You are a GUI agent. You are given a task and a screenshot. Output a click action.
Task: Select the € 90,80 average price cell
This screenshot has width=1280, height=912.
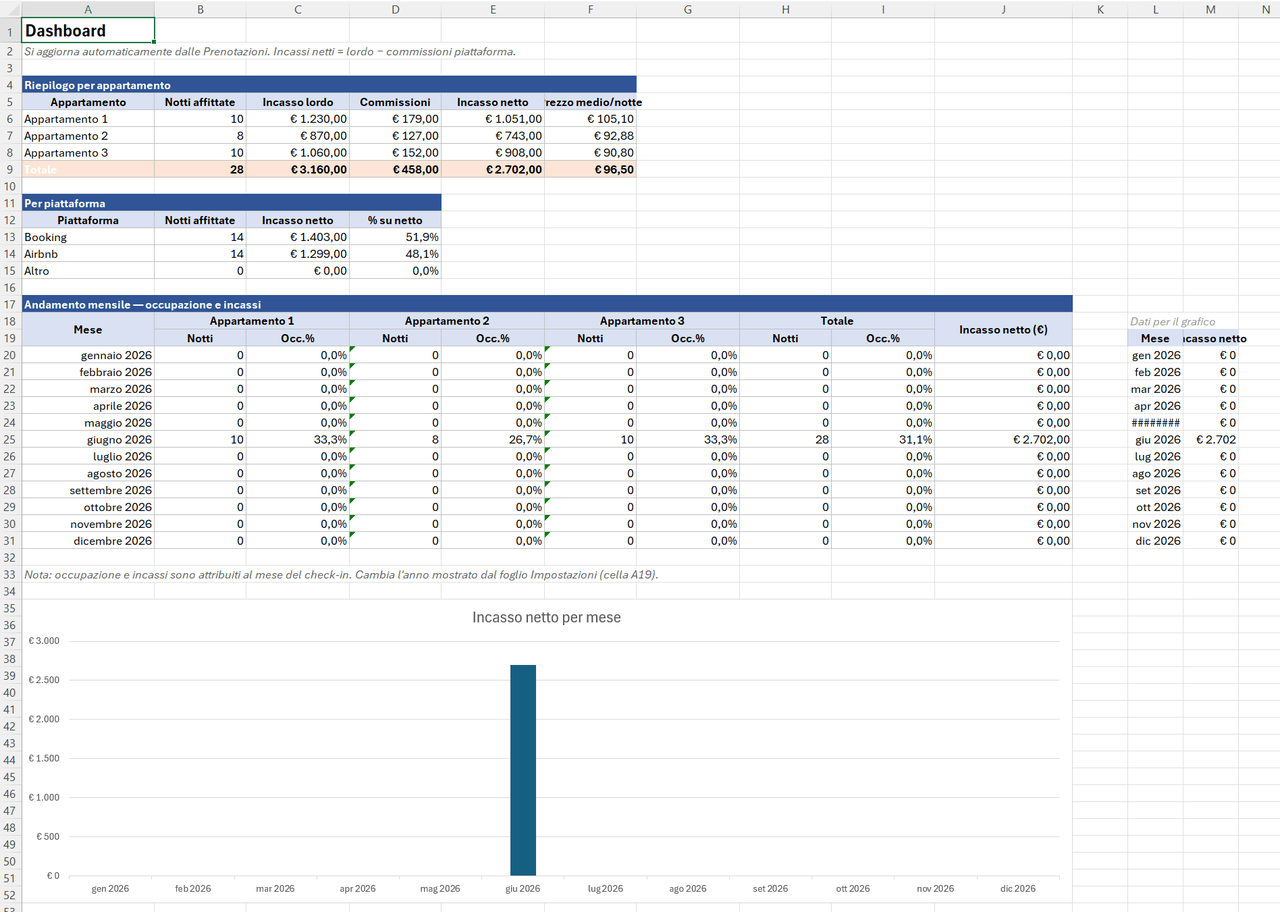pyautogui.click(x=591, y=153)
